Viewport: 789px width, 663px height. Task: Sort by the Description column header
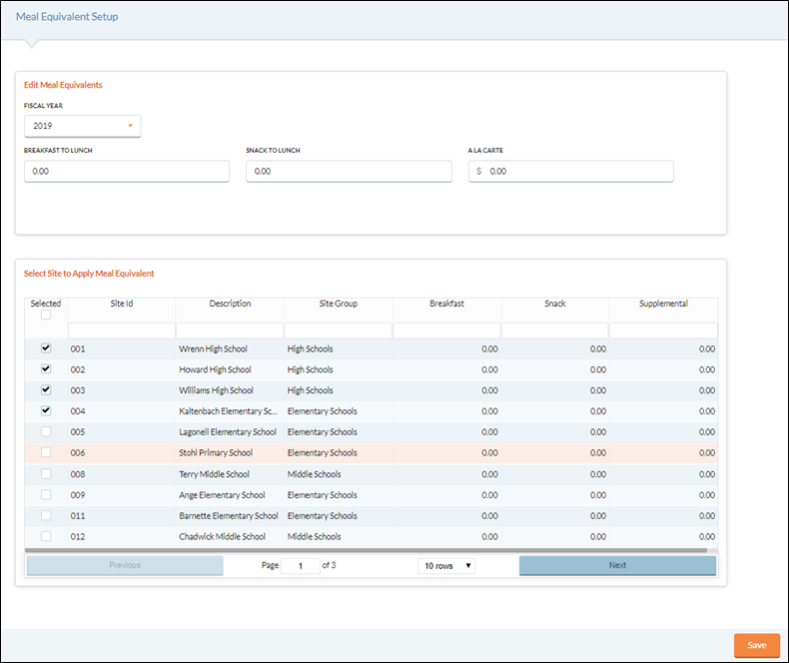[x=230, y=303]
